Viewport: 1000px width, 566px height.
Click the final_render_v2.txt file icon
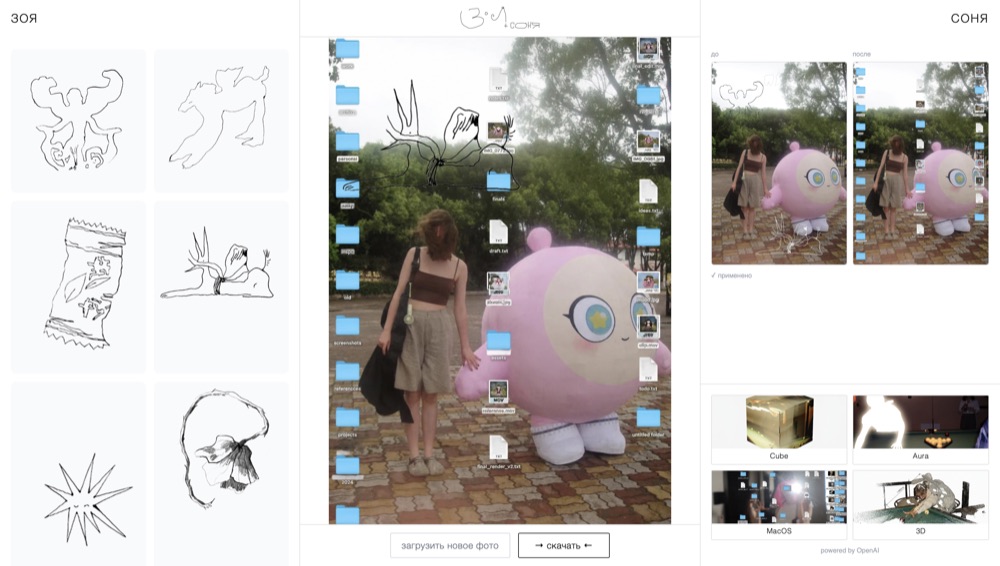[x=498, y=449]
